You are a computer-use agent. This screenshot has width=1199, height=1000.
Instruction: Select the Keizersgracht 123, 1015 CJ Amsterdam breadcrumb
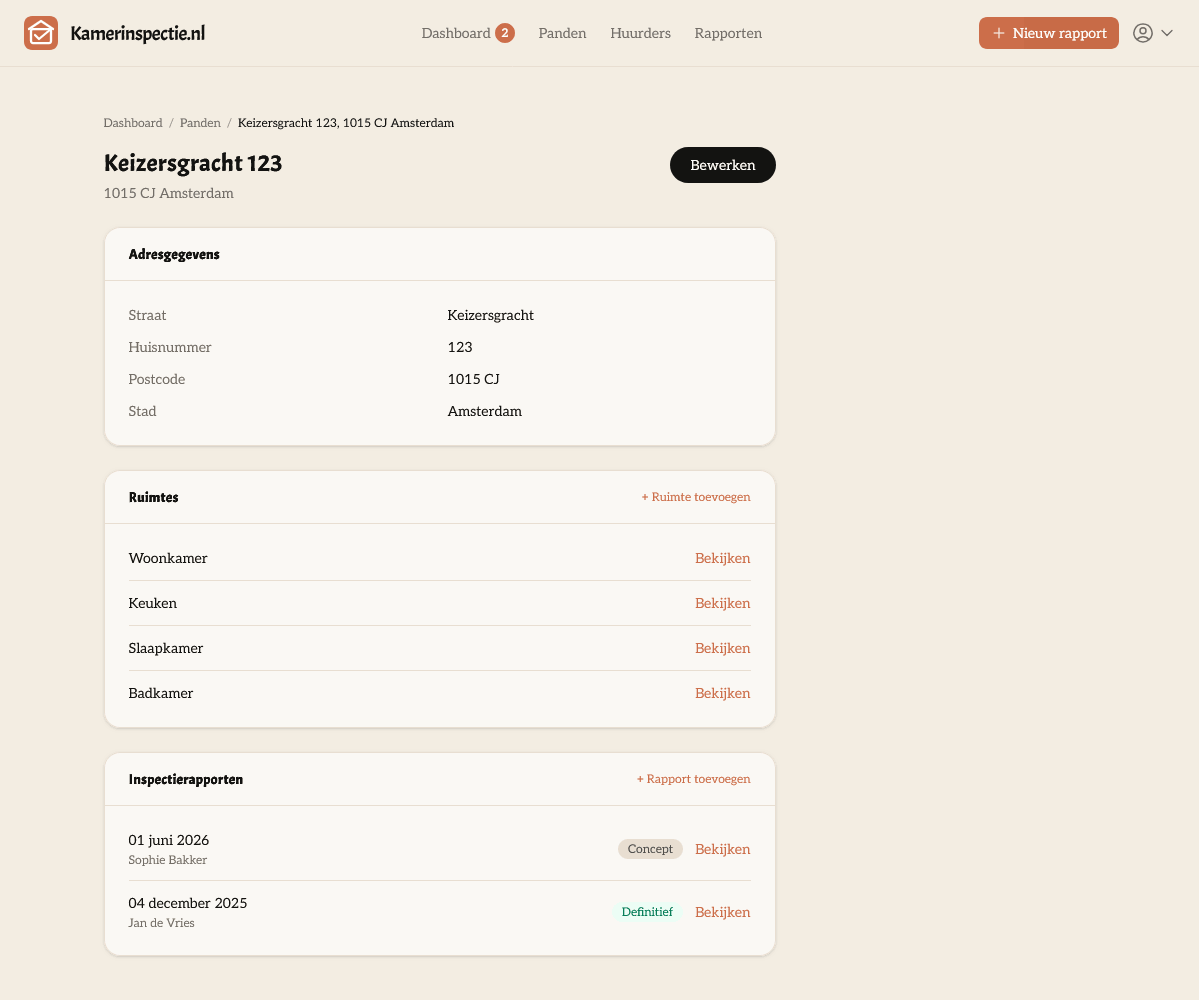(346, 123)
